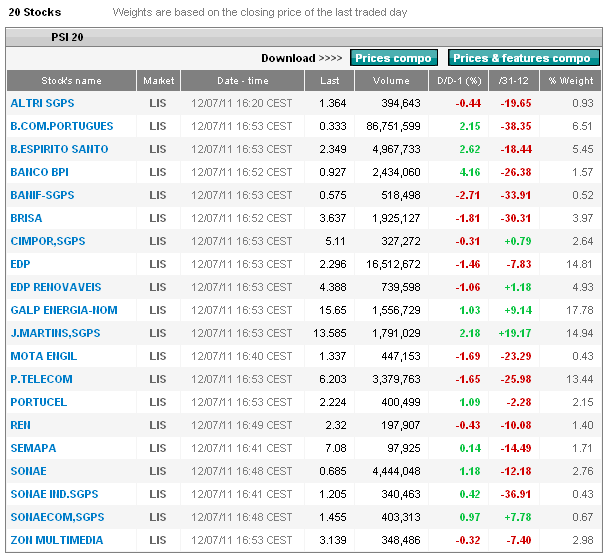
Task: Click the Market column header
Action: pyautogui.click(x=158, y=81)
